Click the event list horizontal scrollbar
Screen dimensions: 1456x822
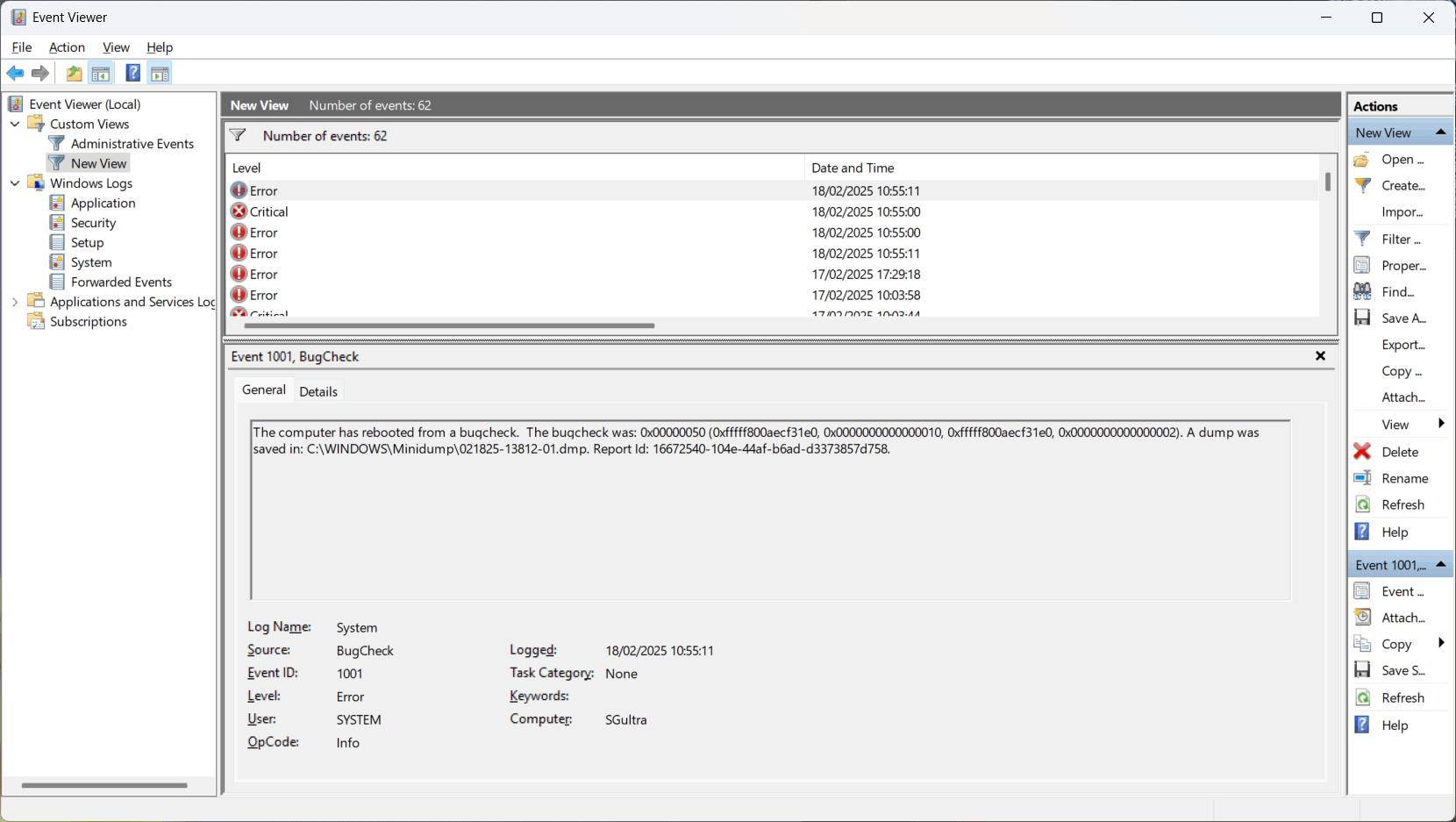pos(449,325)
